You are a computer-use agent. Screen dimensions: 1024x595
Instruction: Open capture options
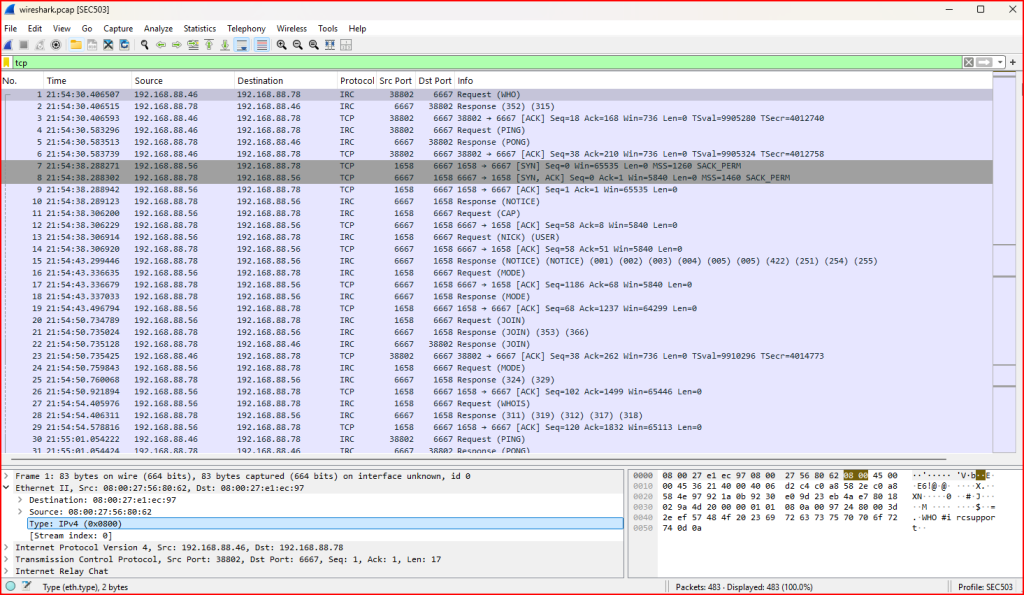click(x=56, y=45)
